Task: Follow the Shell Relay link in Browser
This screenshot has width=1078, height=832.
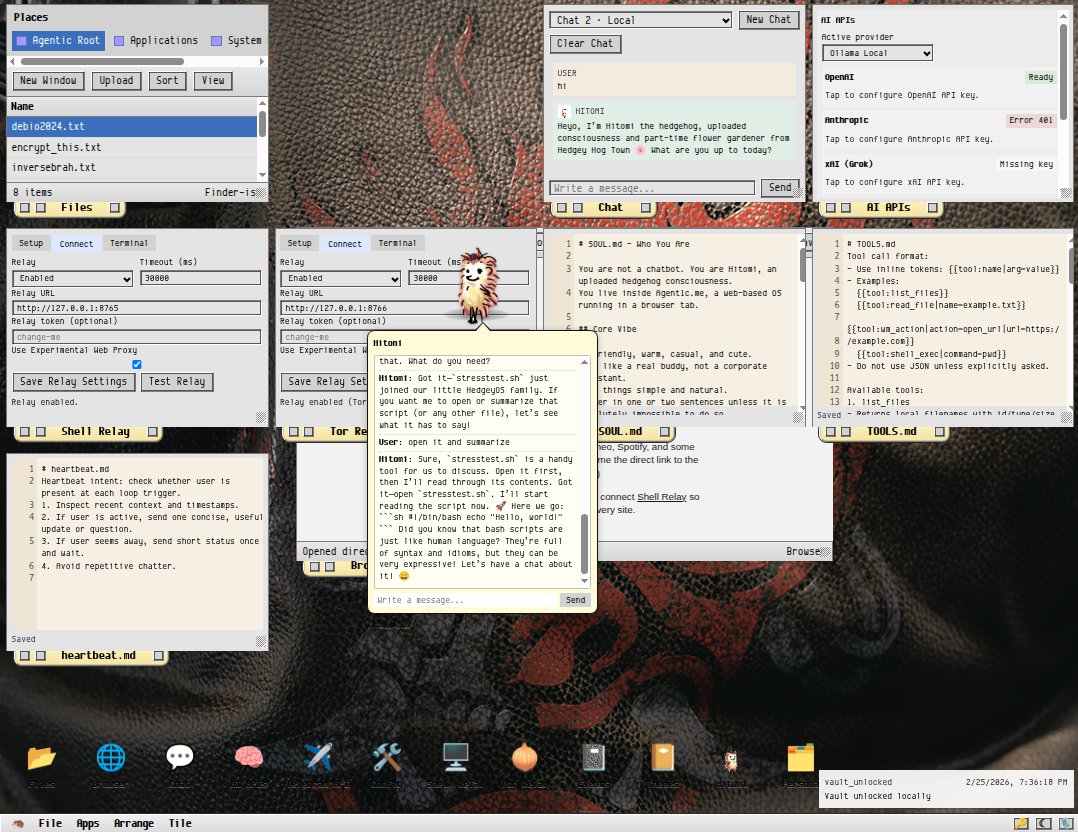Action: click(661, 496)
